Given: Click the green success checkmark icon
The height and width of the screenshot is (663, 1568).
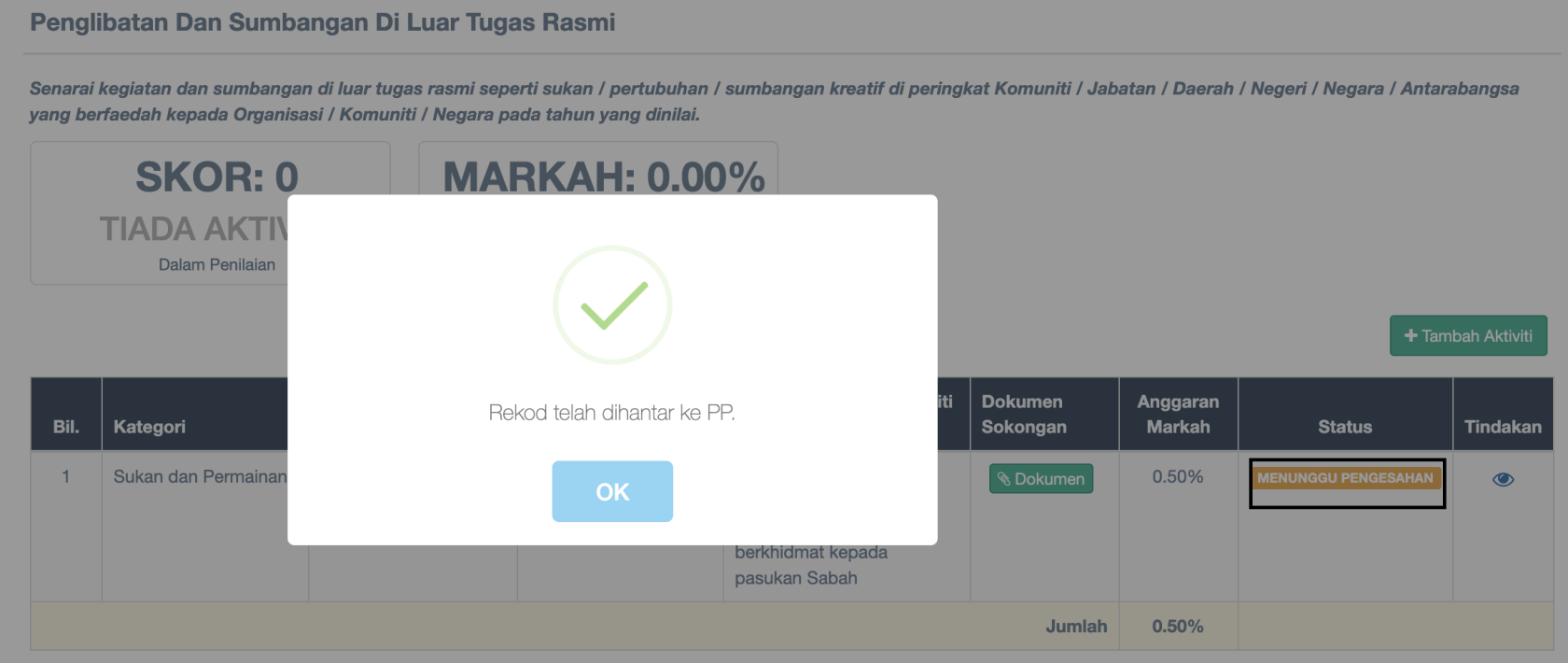Looking at the screenshot, I should (x=612, y=304).
